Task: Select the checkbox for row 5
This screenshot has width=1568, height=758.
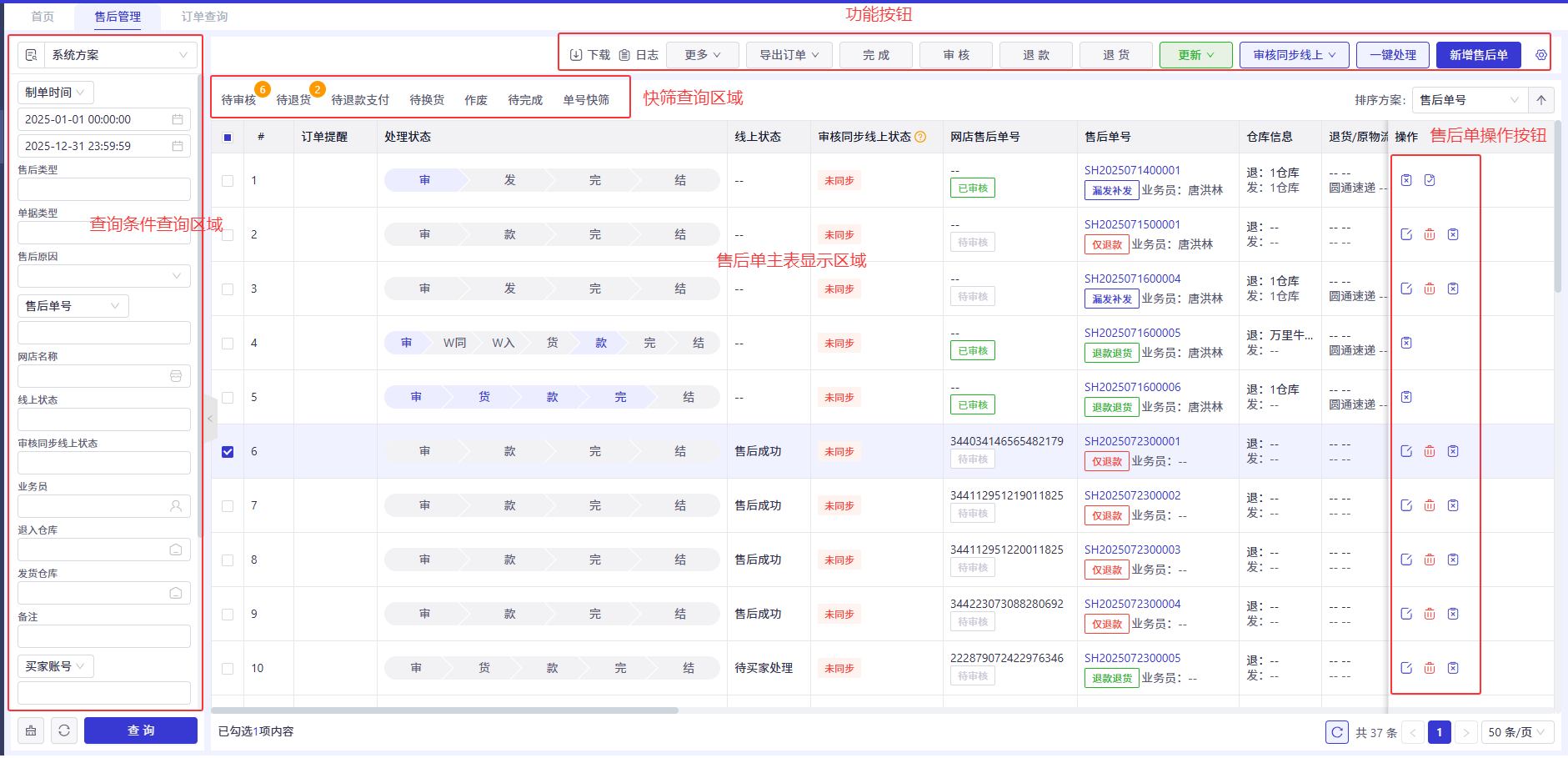Action: (x=228, y=398)
